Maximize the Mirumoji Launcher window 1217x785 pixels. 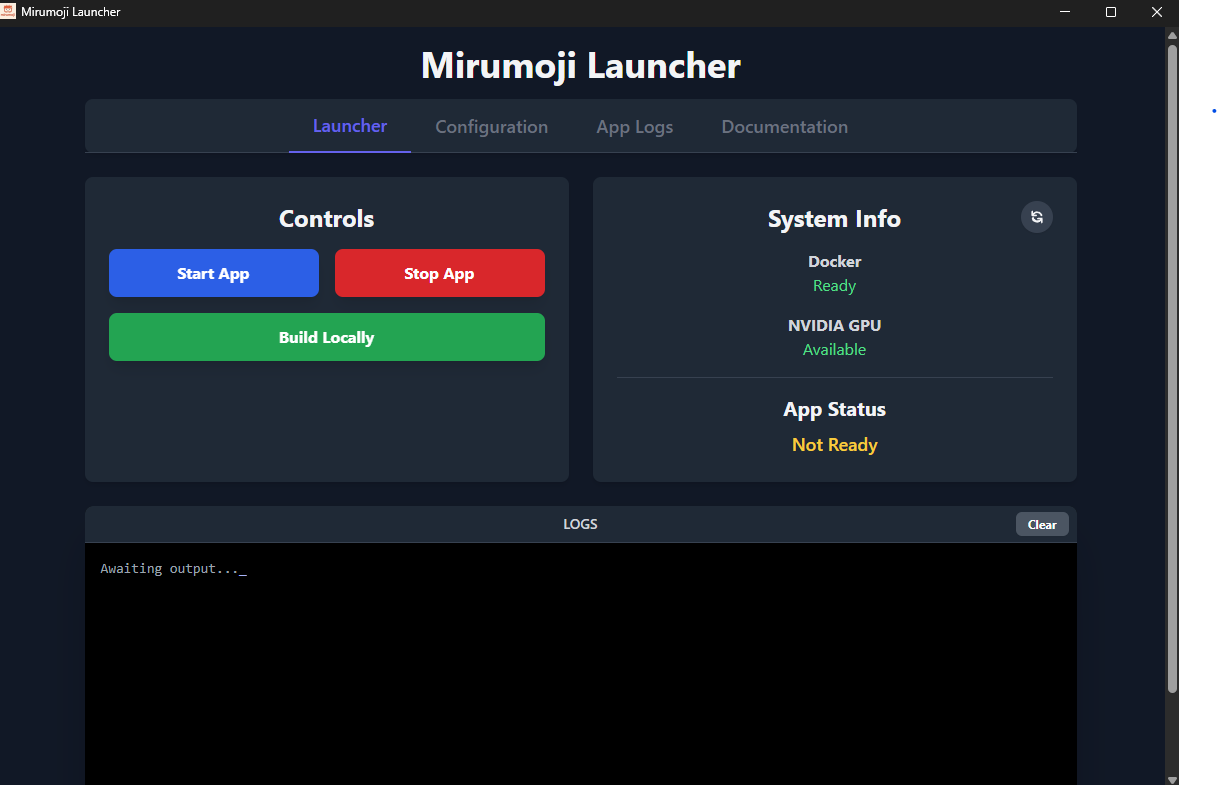1111,12
